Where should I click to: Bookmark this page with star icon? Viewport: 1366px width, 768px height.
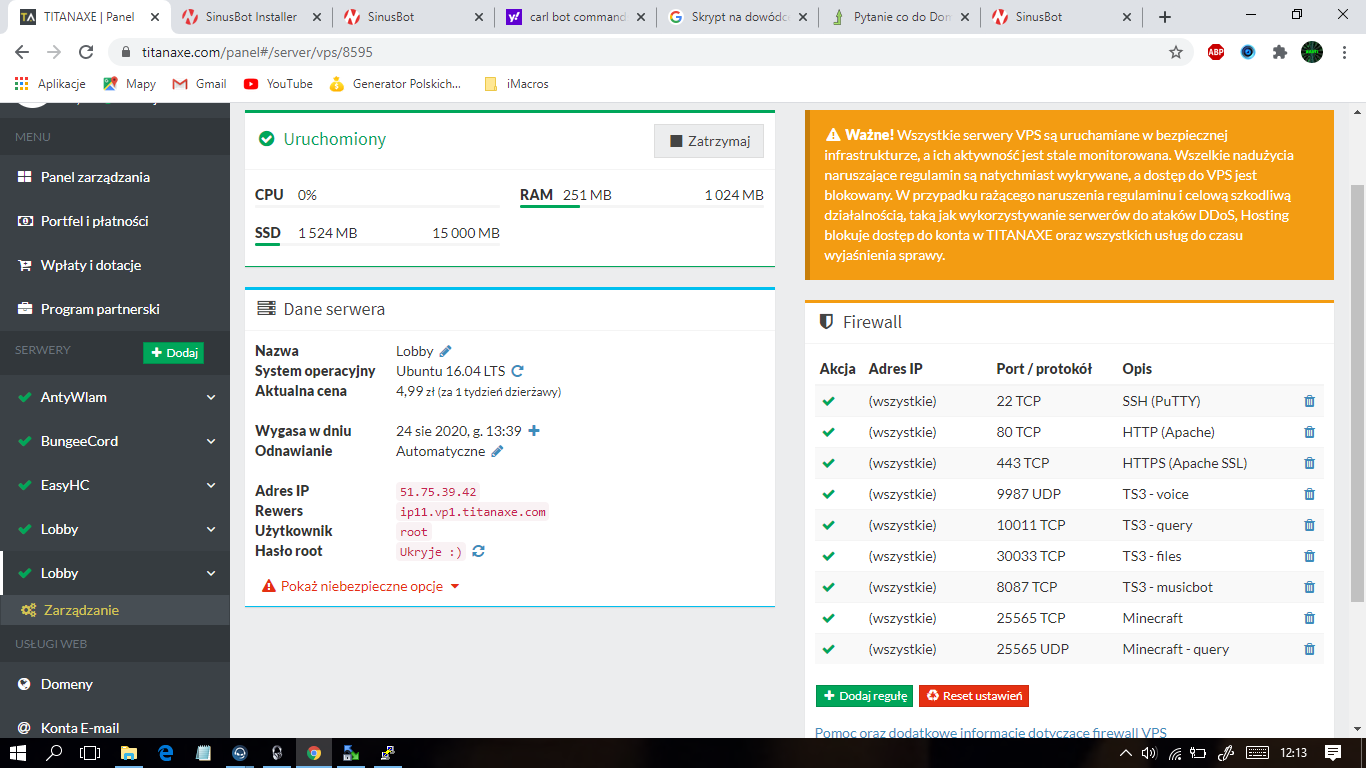pos(1176,52)
